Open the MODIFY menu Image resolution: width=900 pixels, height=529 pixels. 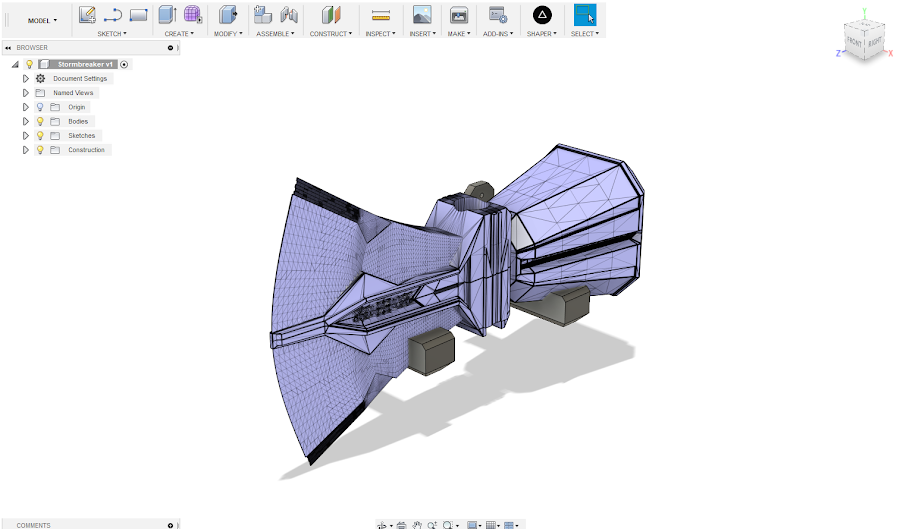[228, 34]
